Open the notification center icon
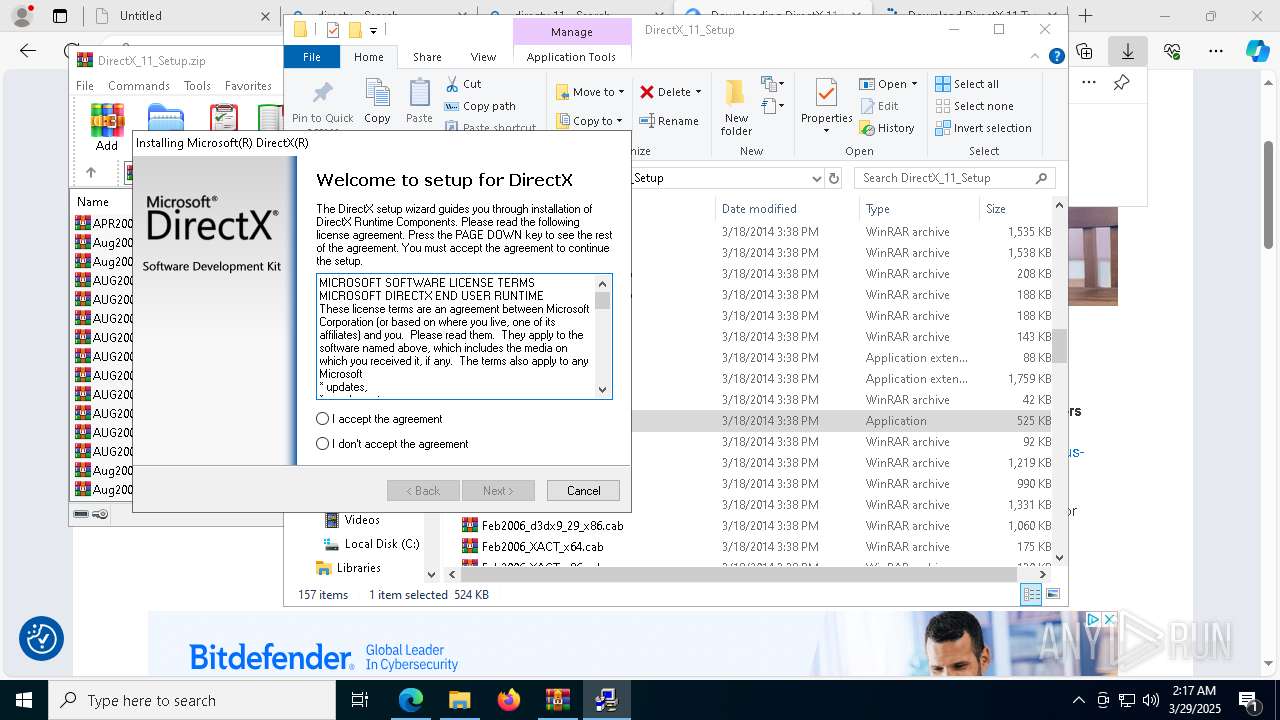The image size is (1280, 720). 1248,700
